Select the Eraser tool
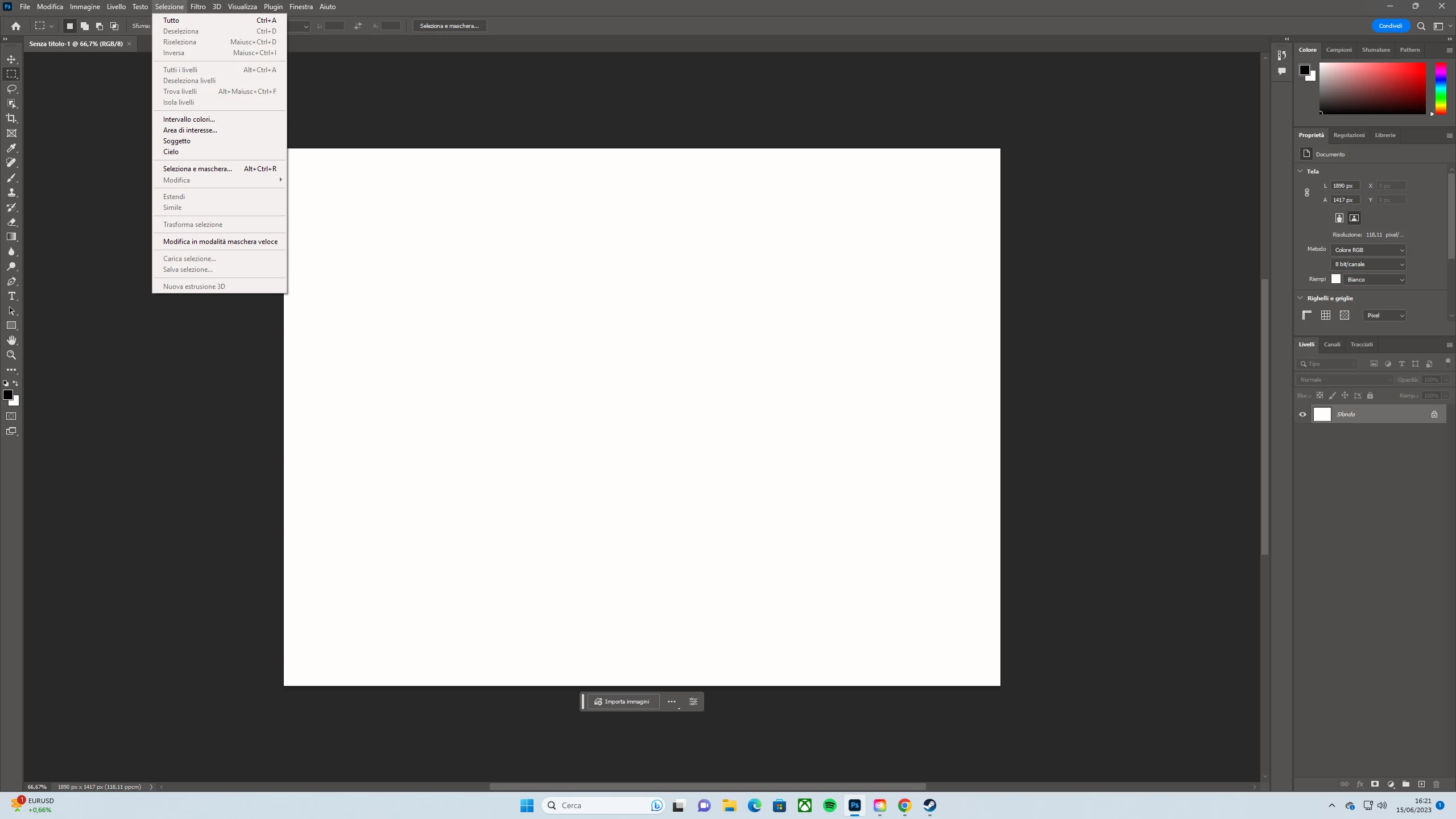The height and width of the screenshot is (819, 1456). point(11,222)
